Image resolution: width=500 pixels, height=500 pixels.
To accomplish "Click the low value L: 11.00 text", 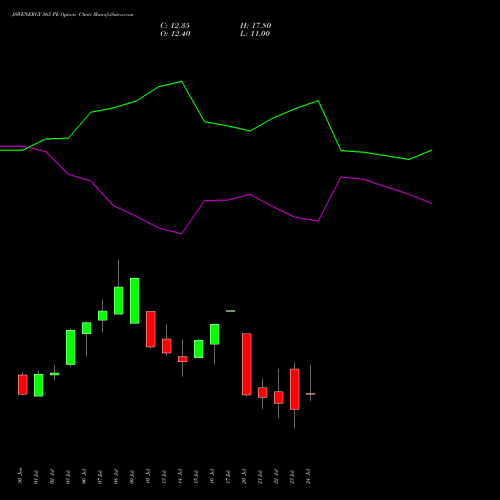I will (255, 34).
